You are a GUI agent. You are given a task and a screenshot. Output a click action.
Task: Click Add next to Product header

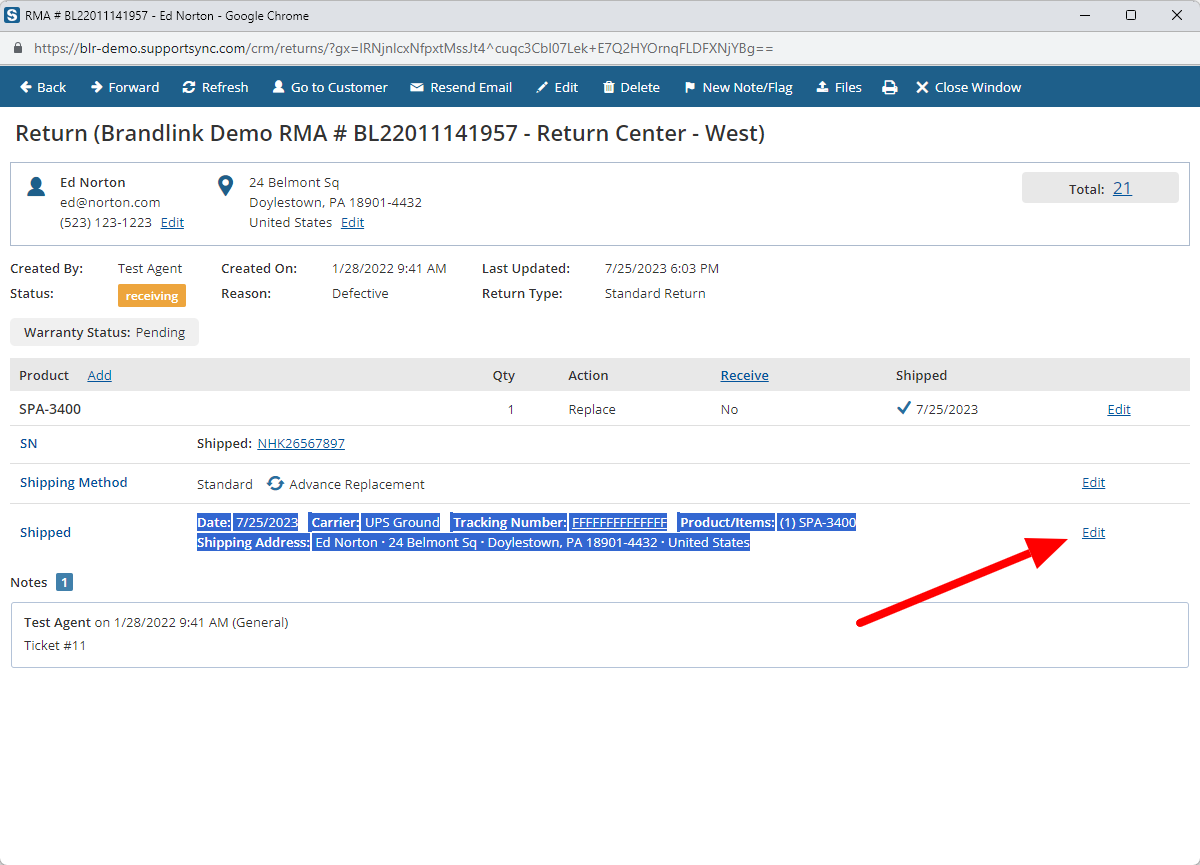(x=99, y=376)
